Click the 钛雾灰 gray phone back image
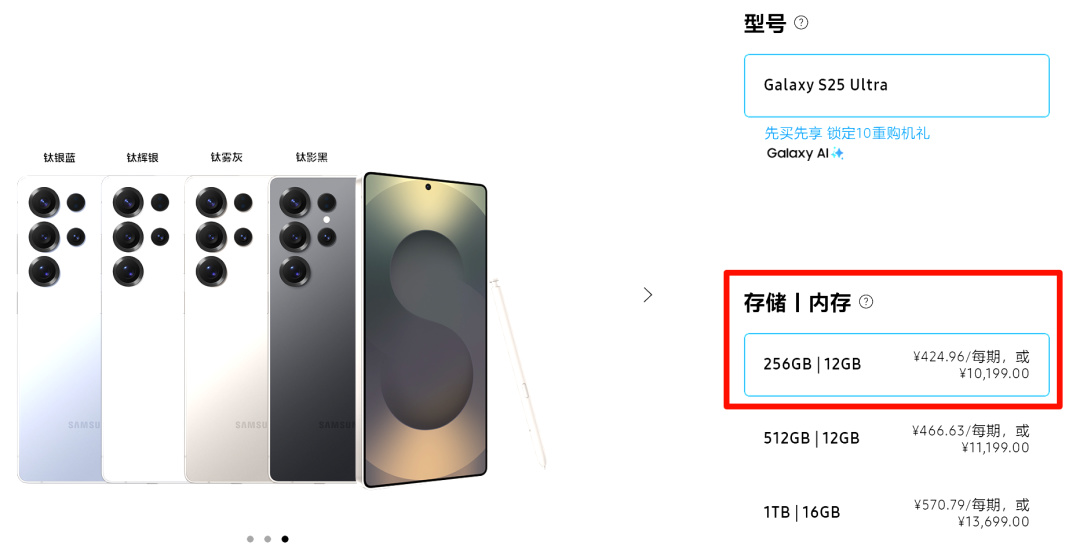 [x=227, y=330]
